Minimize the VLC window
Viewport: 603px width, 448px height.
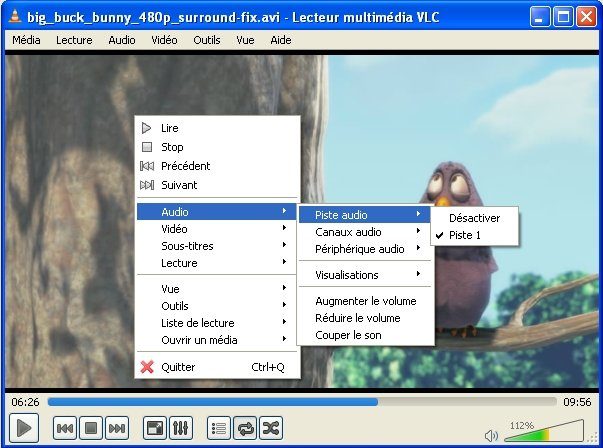pos(540,17)
